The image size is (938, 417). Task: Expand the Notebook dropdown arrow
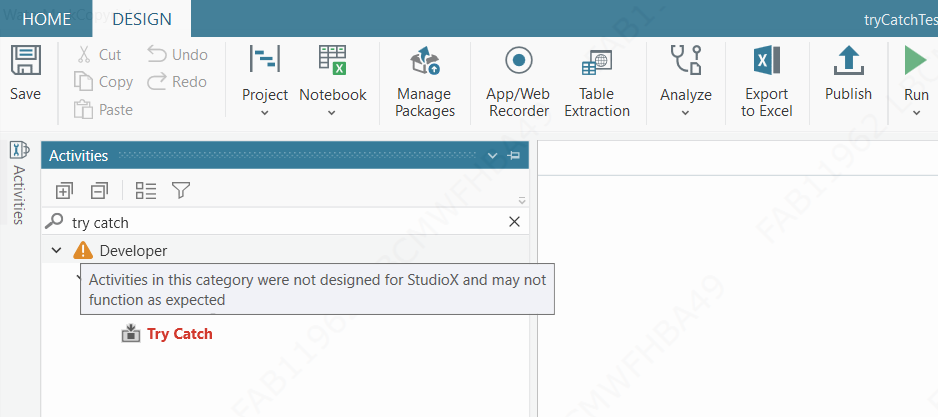[x=333, y=112]
